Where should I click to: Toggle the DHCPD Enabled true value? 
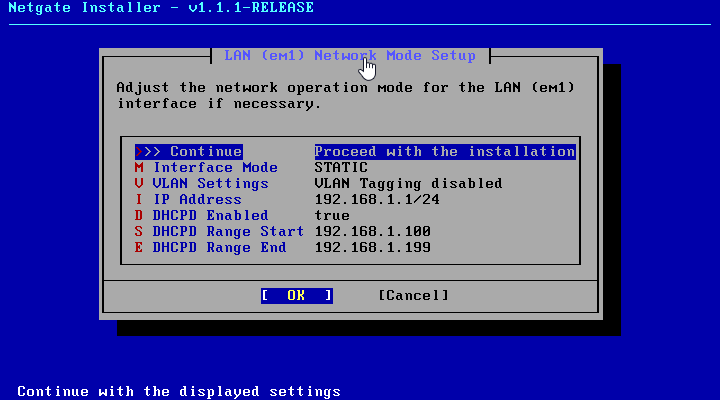pyautogui.click(x=332, y=216)
